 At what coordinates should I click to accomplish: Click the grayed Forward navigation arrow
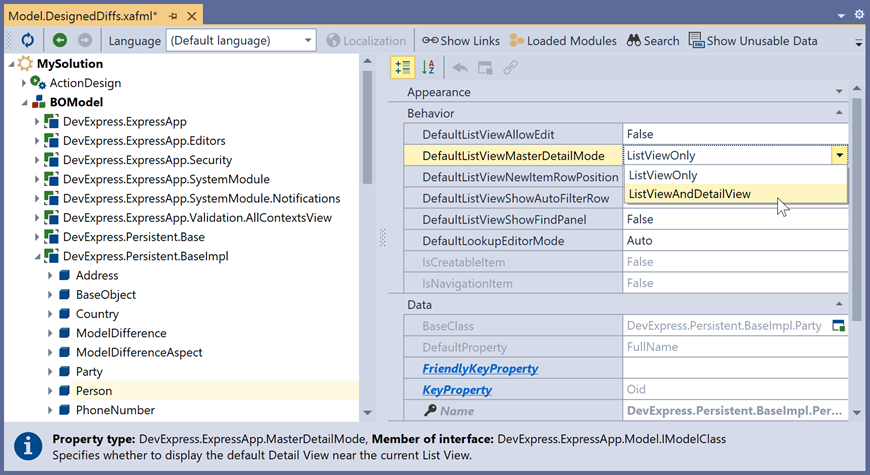coord(85,40)
